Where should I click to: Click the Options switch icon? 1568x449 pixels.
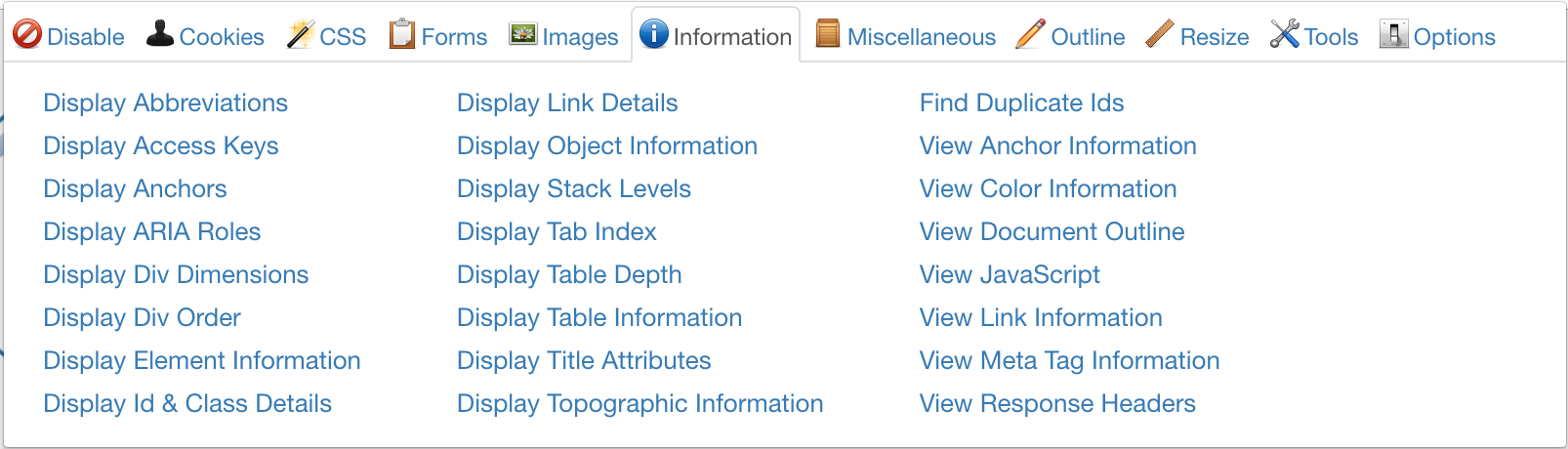tap(1393, 35)
